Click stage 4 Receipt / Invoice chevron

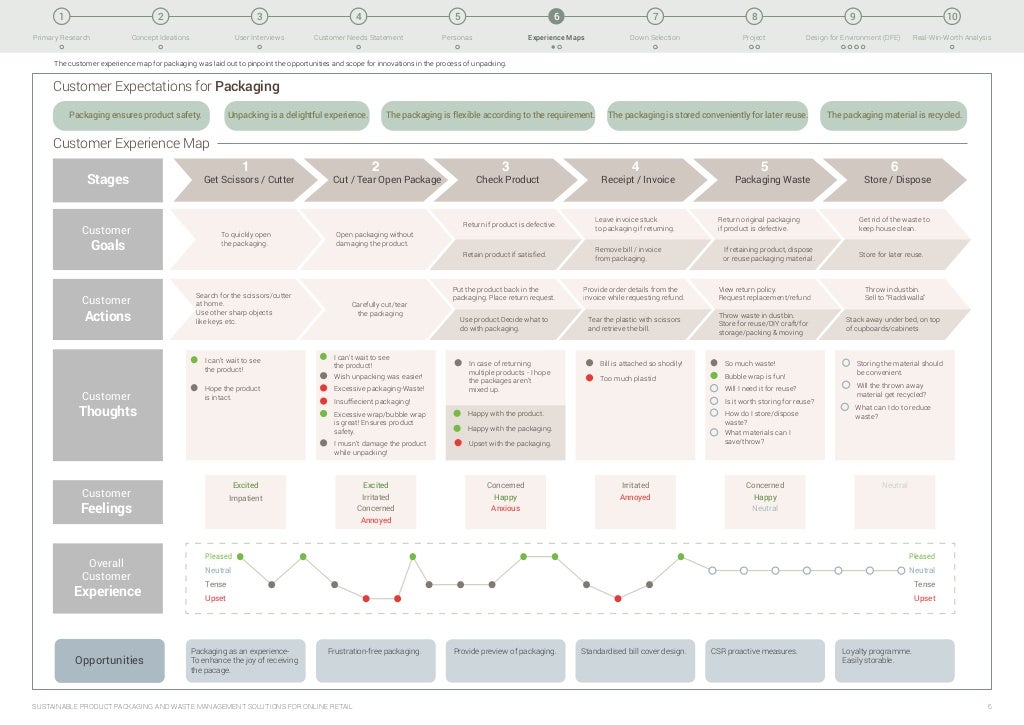637,180
